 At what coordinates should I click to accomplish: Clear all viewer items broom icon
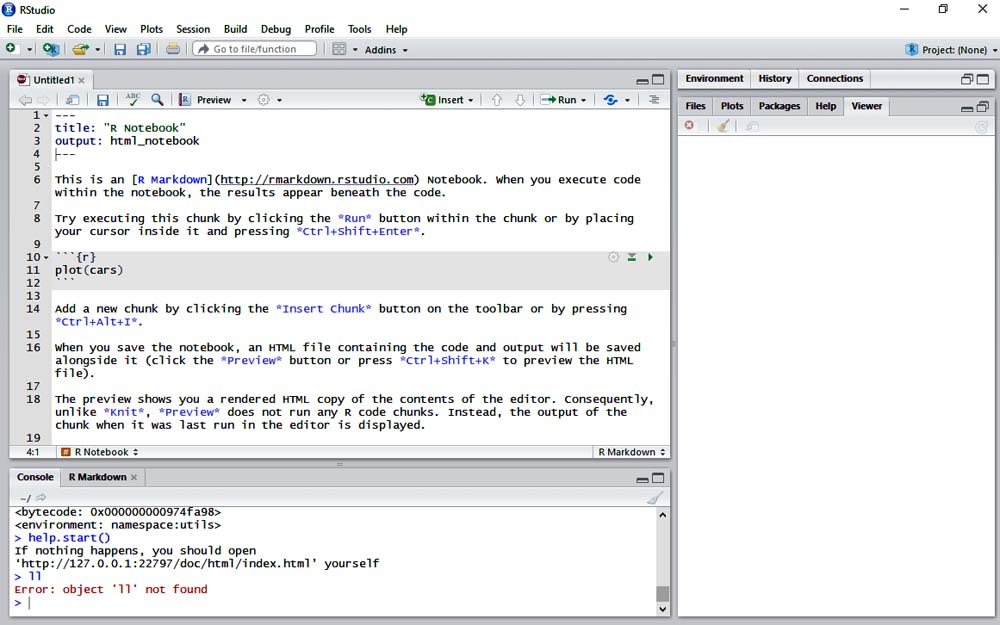723,126
